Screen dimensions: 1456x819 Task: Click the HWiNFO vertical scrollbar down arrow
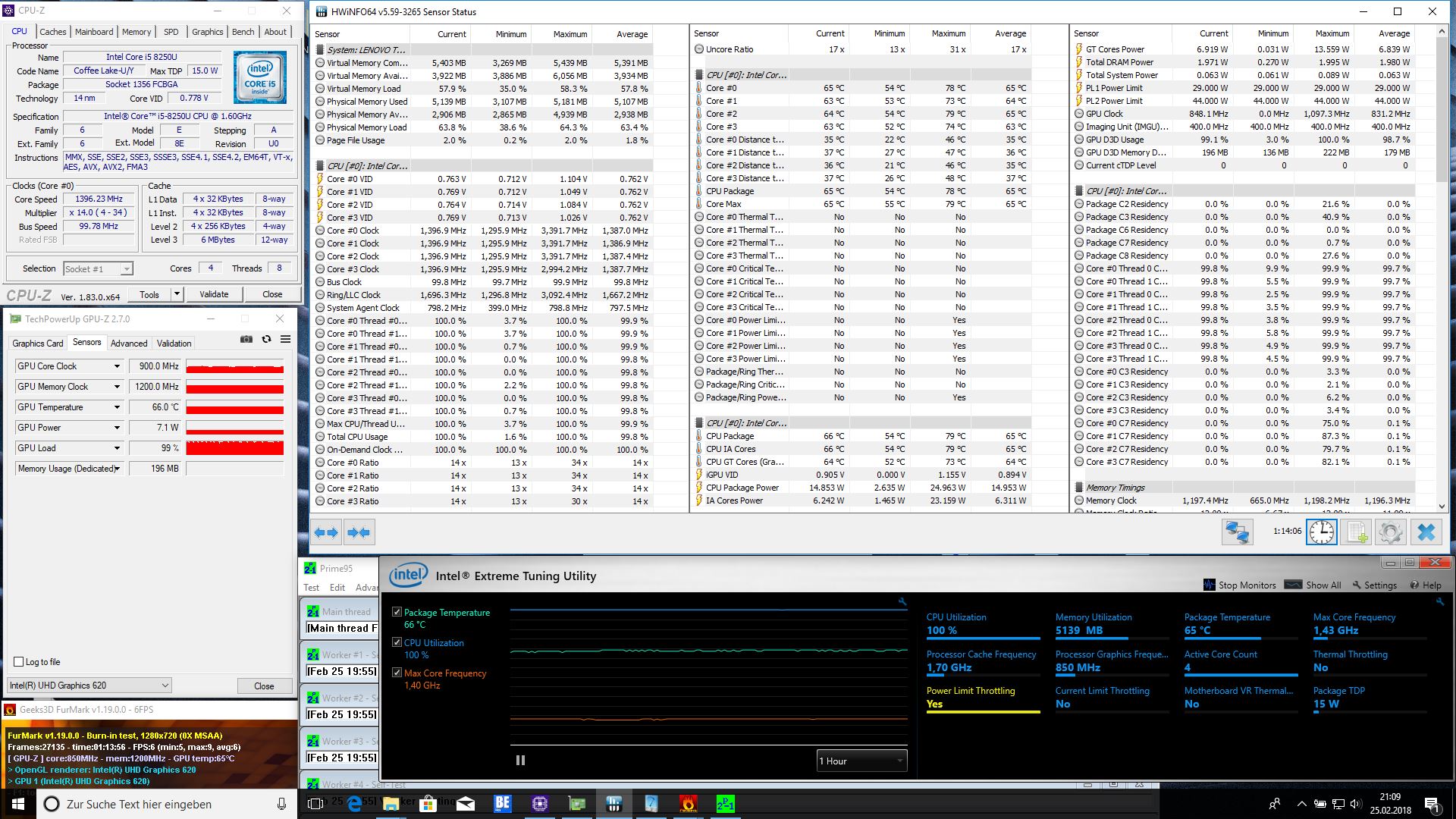[x=1442, y=507]
